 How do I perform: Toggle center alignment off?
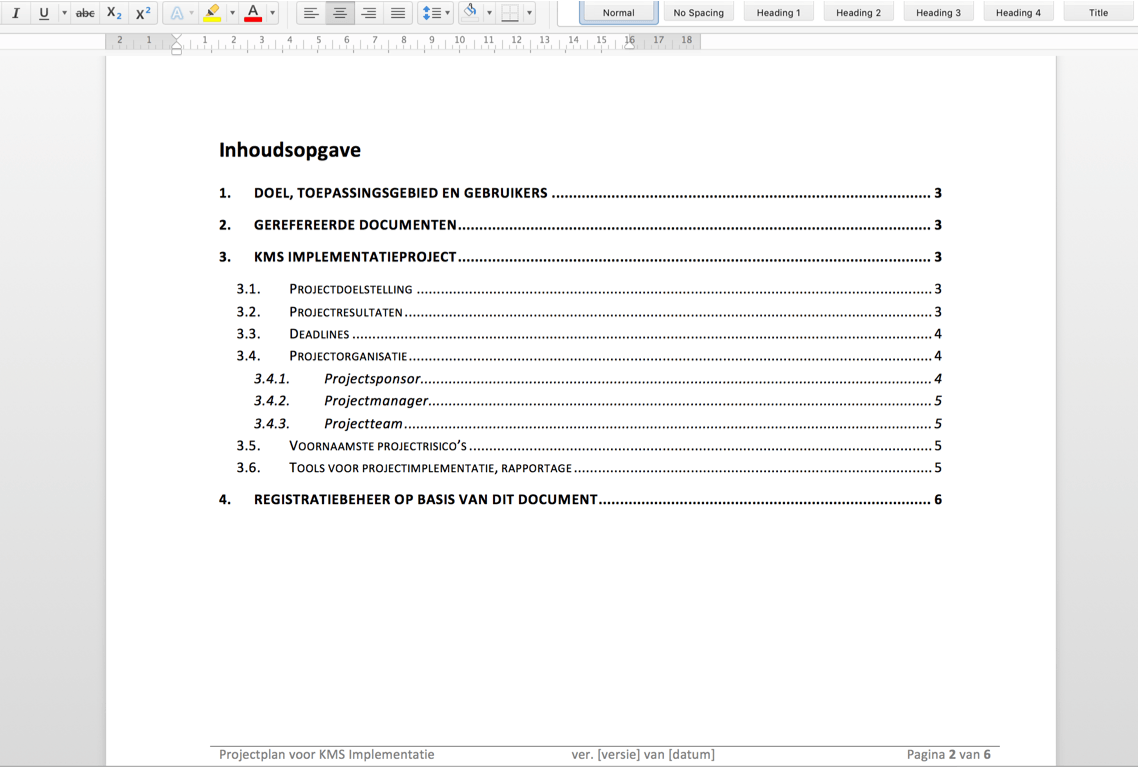[x=339, y=13]
